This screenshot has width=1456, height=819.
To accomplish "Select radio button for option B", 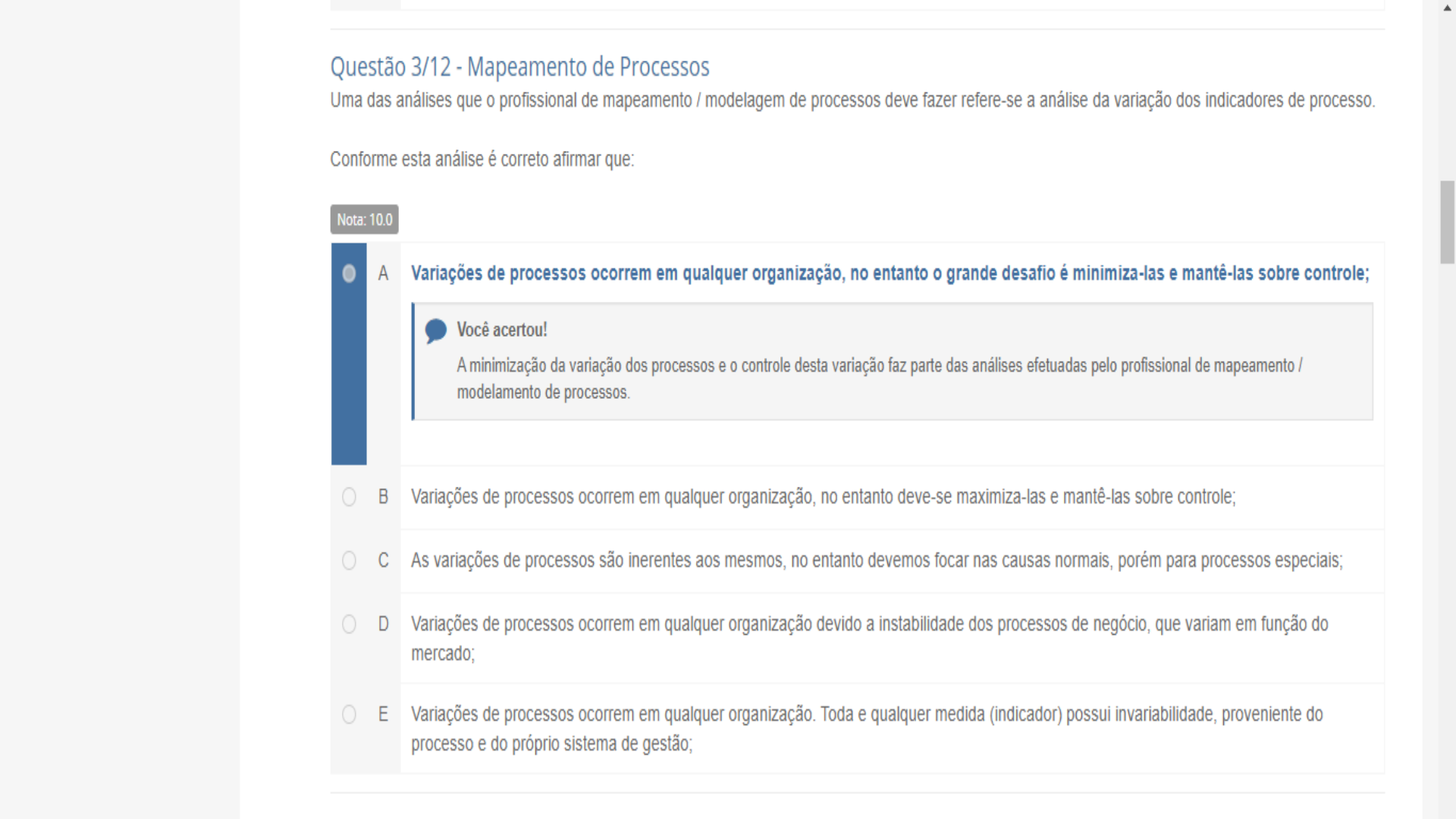I will [349, 497].
